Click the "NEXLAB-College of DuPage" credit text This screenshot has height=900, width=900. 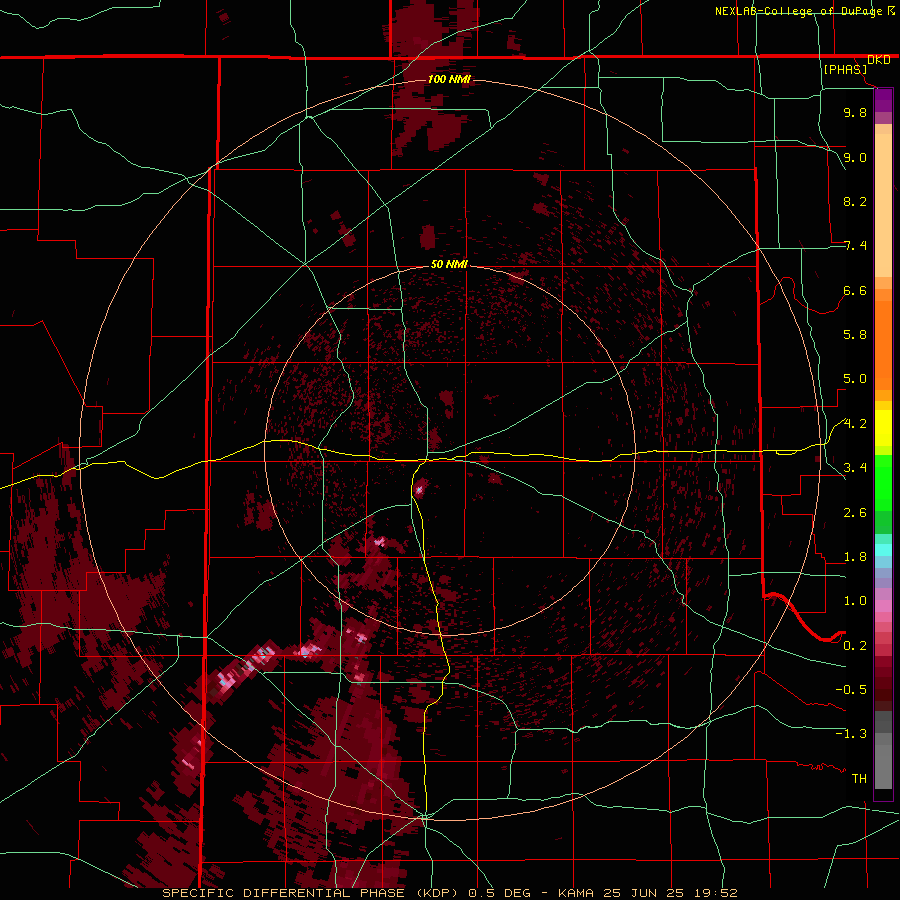[798, 11]
